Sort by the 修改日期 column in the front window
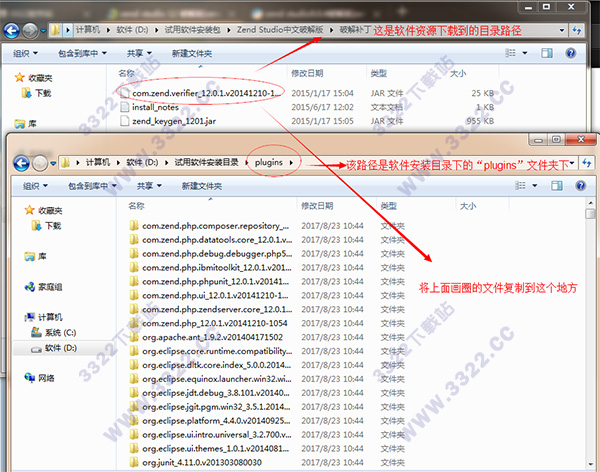Viewport: 600px width, 472px height. click(317, 206)
